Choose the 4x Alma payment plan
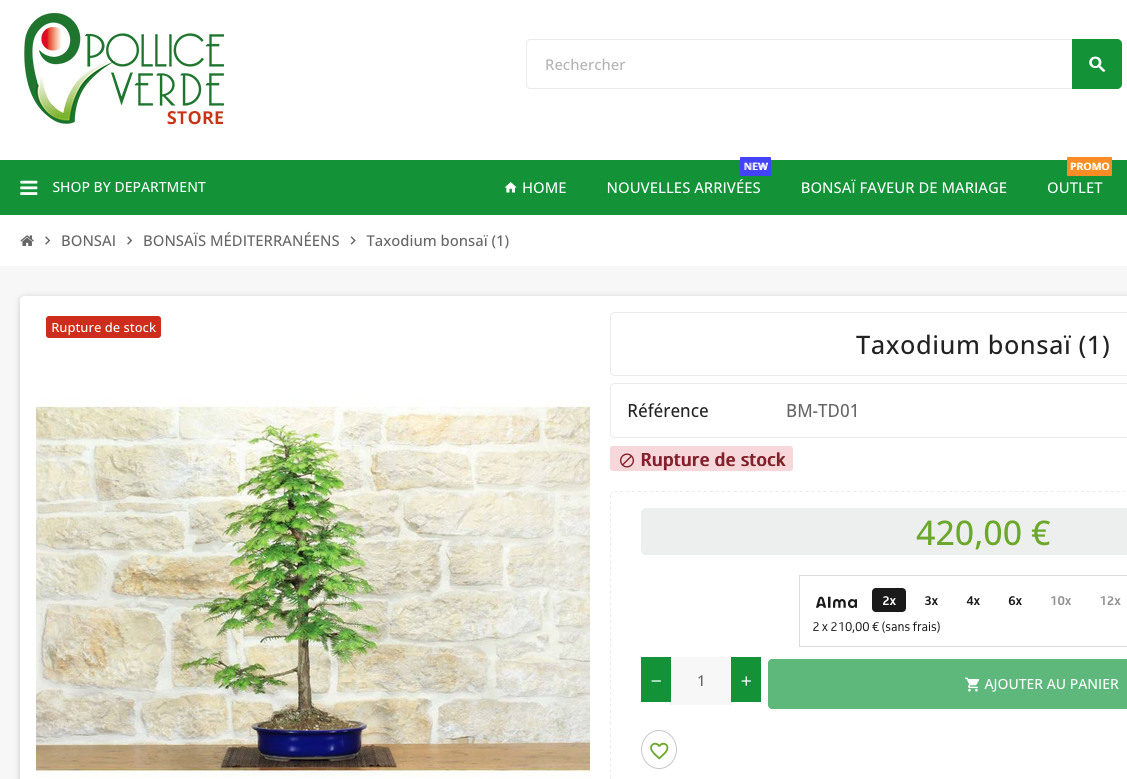 [972, 600]
